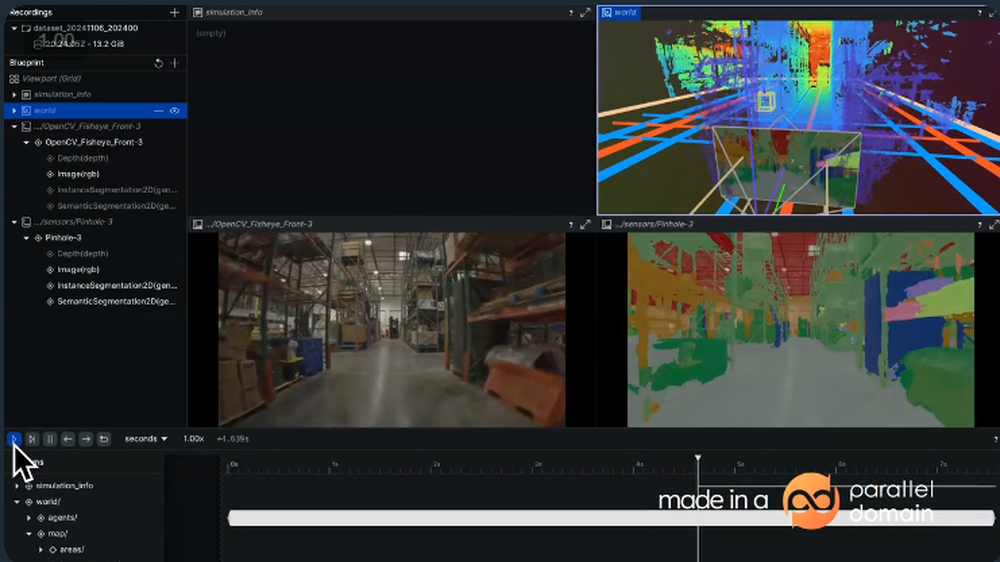This screenshot has width=1000, height=562.
Task: Collapse the OpenCV_Fisheye_Front-3 entity node
Action: 26,142
